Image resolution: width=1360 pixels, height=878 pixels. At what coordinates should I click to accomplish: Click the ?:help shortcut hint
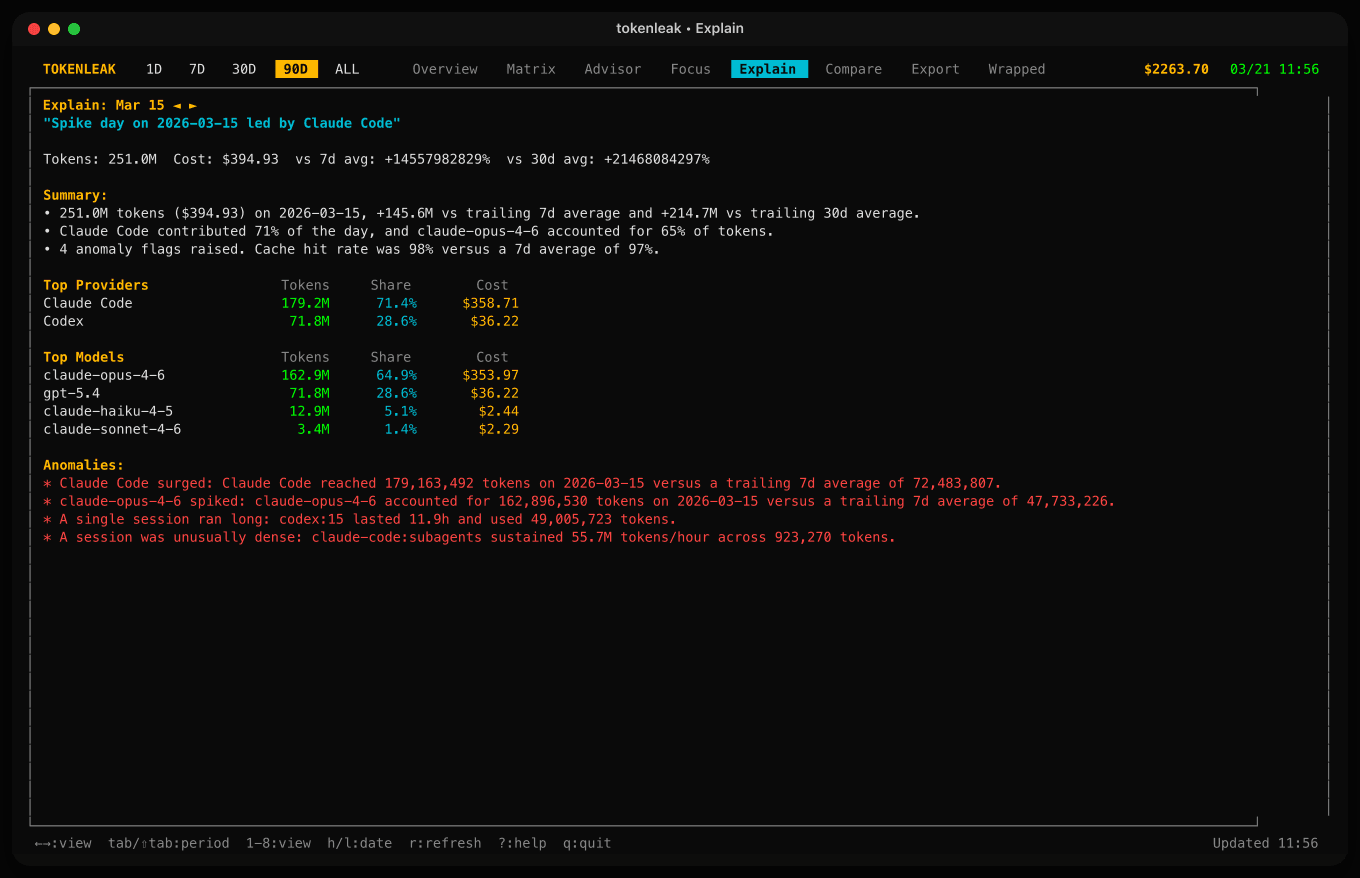[522, 843]
